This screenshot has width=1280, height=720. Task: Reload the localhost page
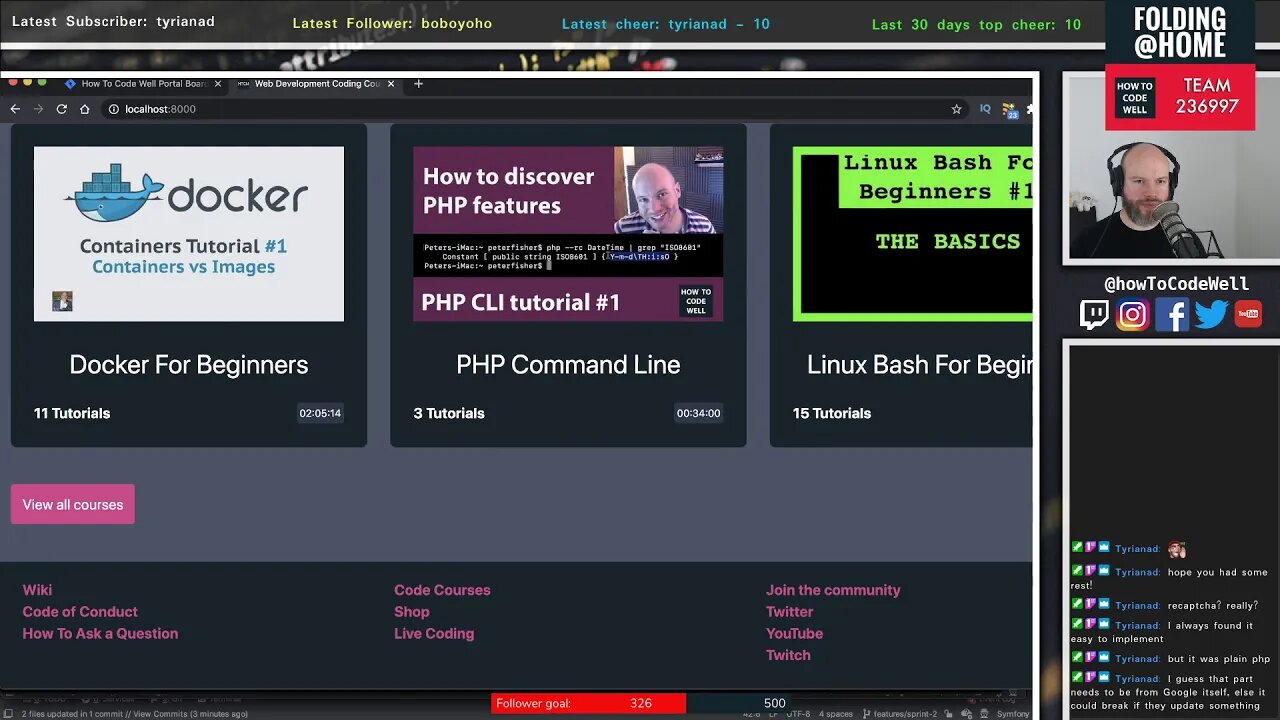62,109
